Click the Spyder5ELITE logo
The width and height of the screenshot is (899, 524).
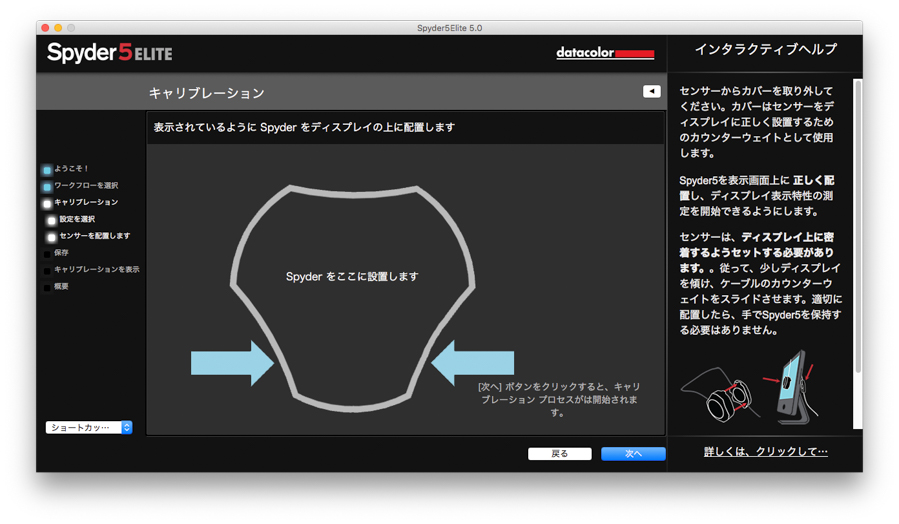[x=110, y=53]
